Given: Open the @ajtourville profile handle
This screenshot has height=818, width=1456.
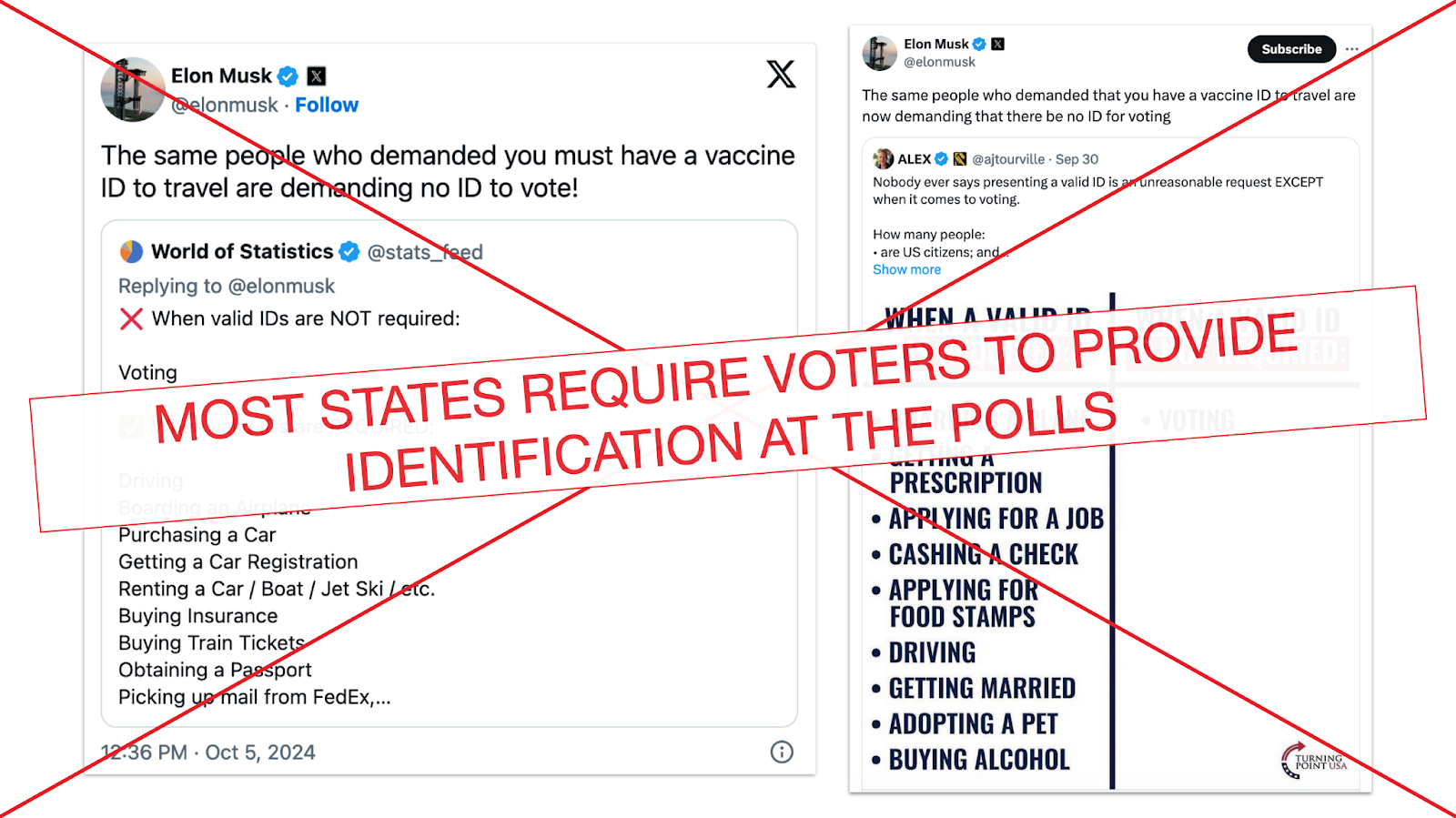Looking at the screenshot, I should 1008,159.
